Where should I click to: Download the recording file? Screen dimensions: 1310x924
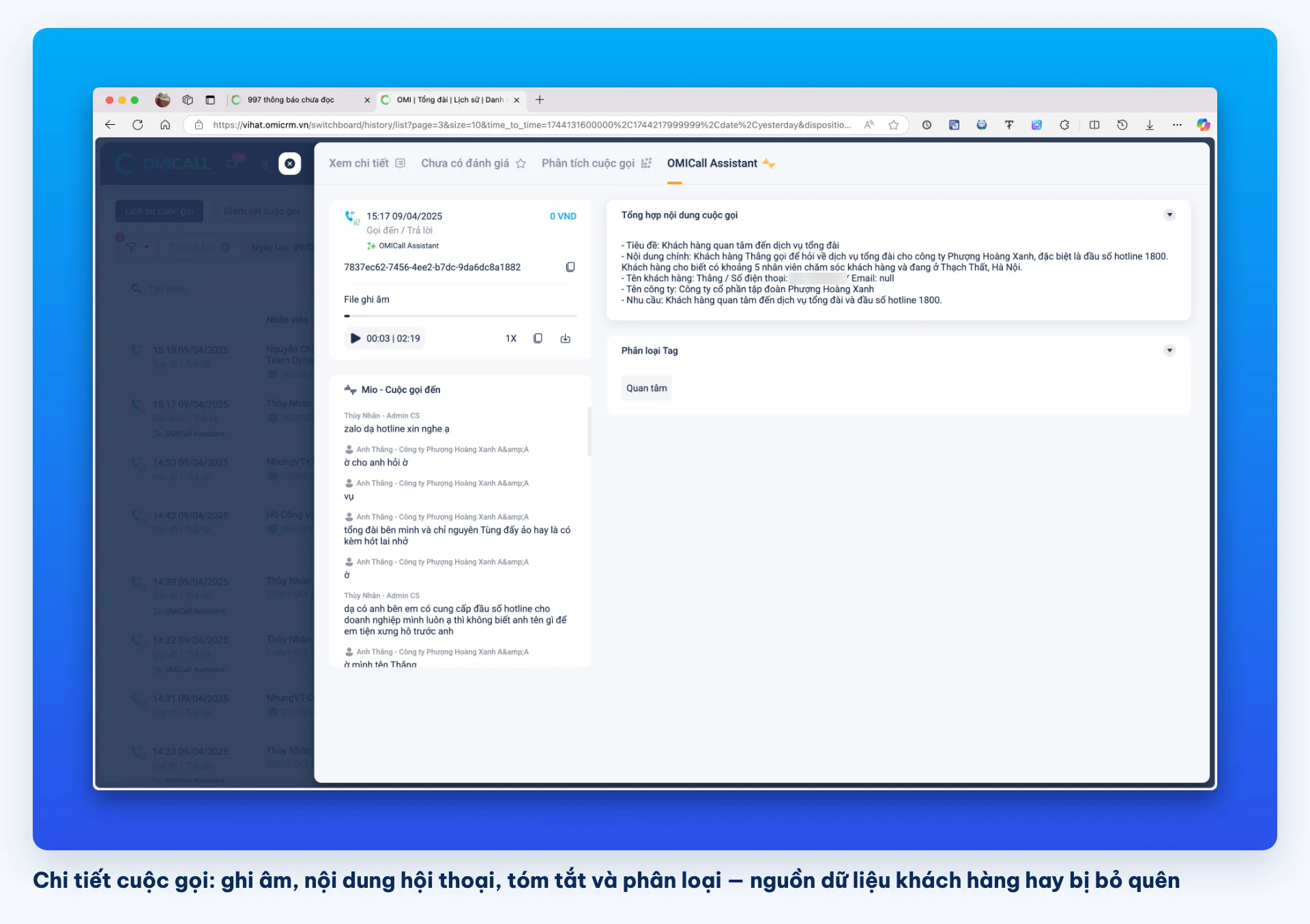(566, 338)
